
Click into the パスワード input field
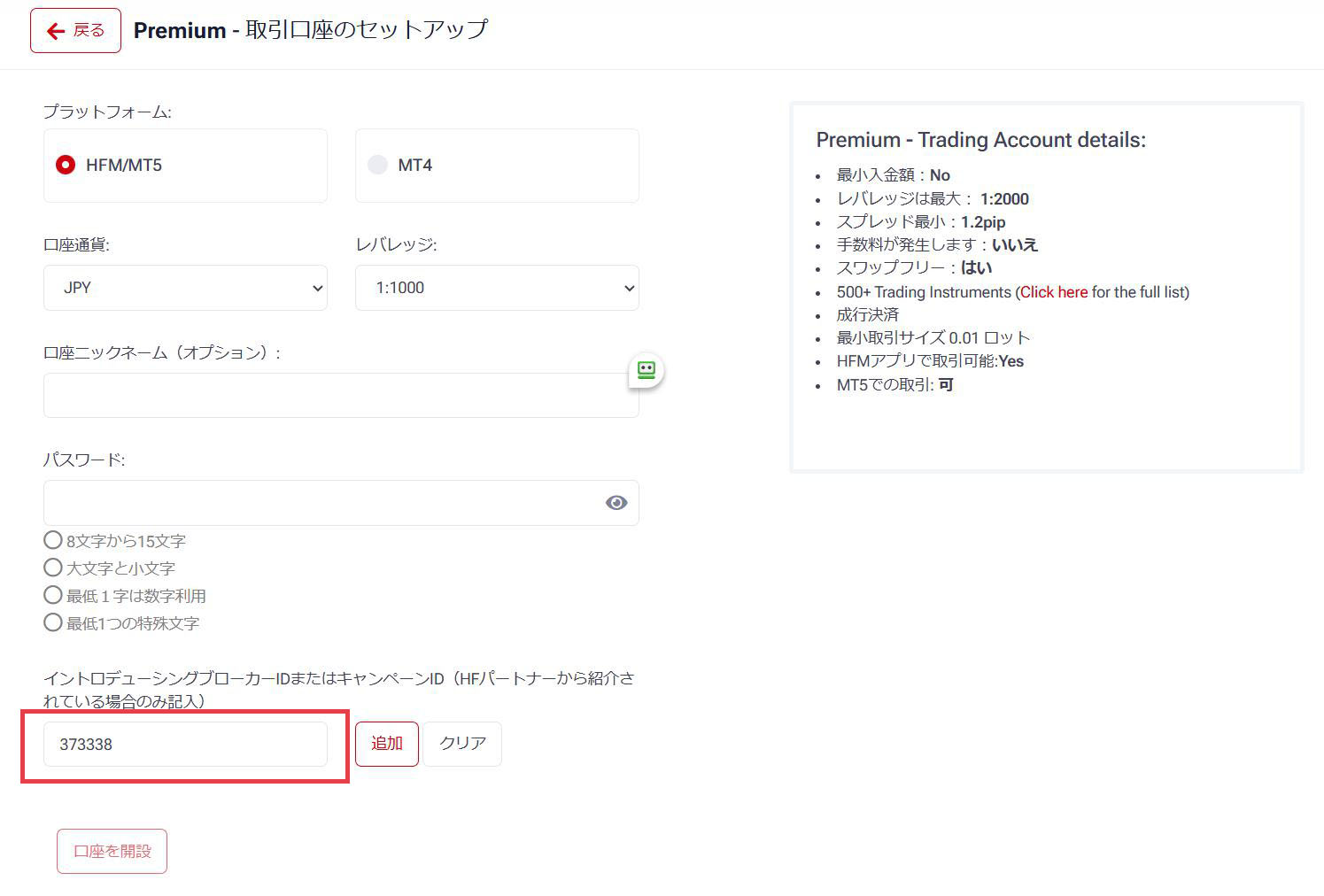[319, 503]
